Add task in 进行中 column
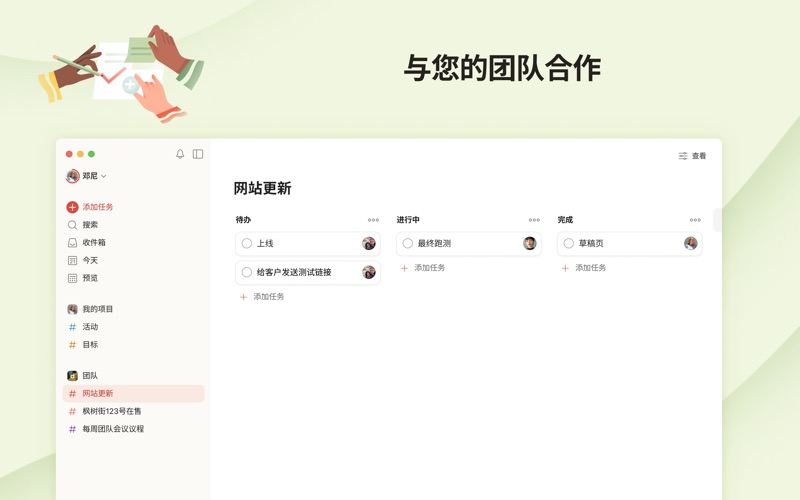 pos(430,268)
